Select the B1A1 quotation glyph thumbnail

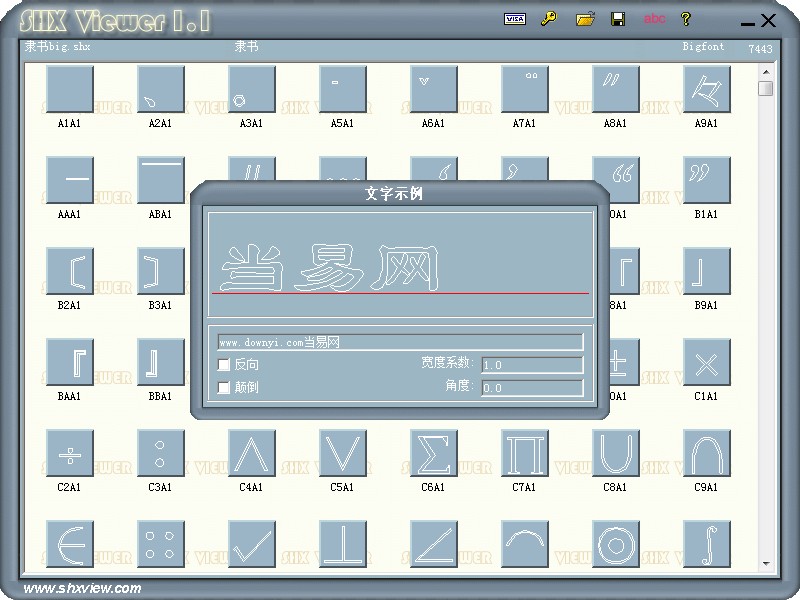pos(707,179)
